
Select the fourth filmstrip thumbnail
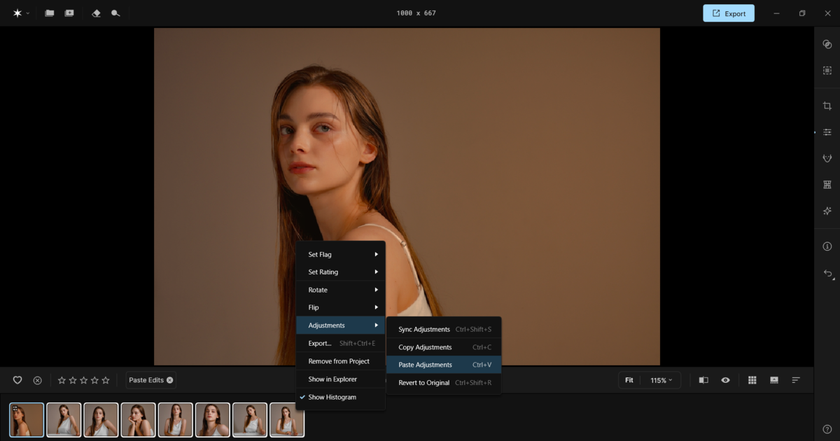pyautogui.click(x=138, y=420)
